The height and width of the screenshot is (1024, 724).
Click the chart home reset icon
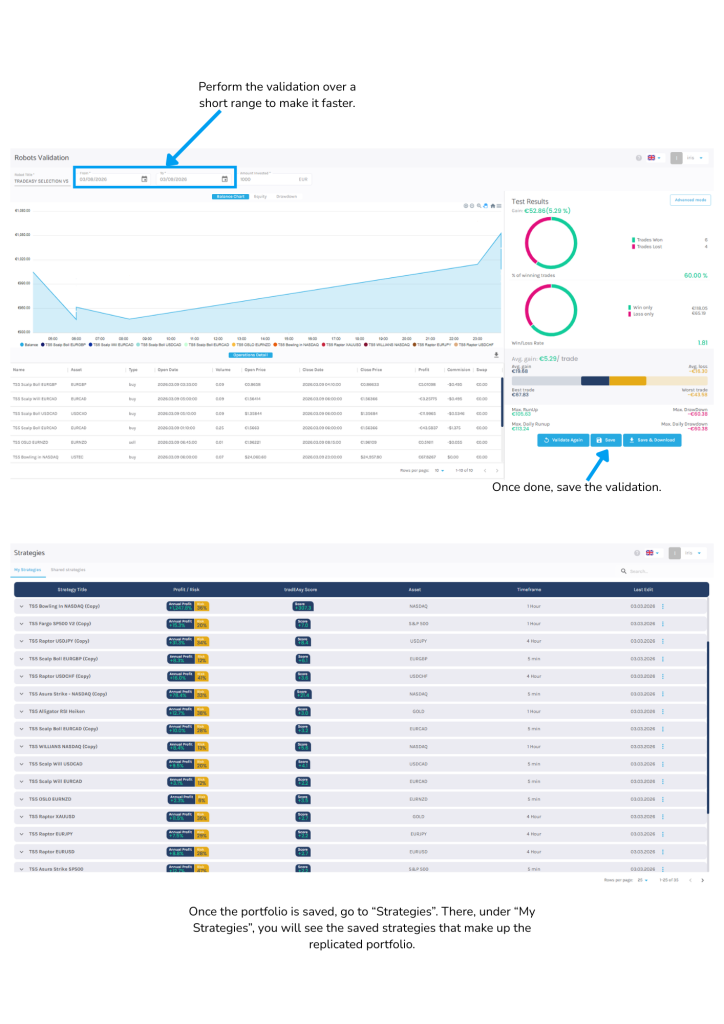pyautogui.click(x=491, y=206)
